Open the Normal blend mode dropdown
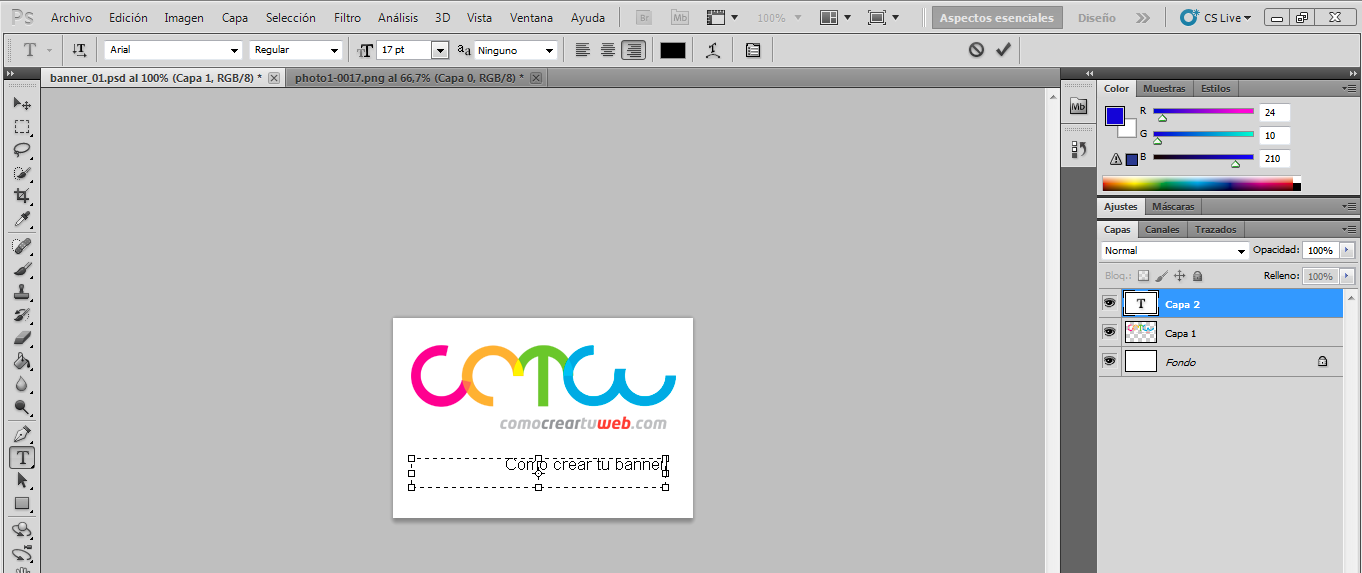 [1241, 251]
